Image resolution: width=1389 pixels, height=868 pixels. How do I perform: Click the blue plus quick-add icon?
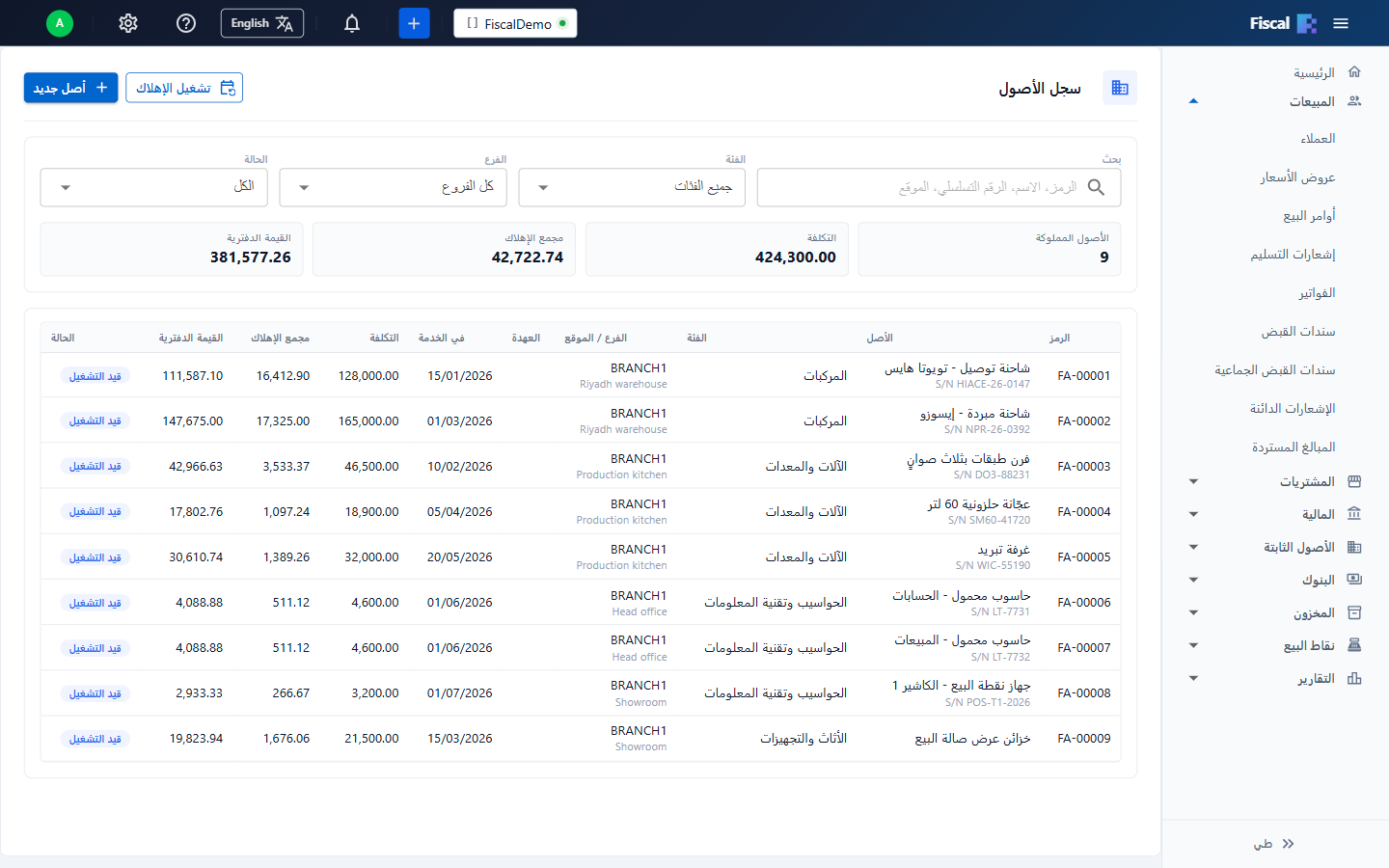pos(414,23)
